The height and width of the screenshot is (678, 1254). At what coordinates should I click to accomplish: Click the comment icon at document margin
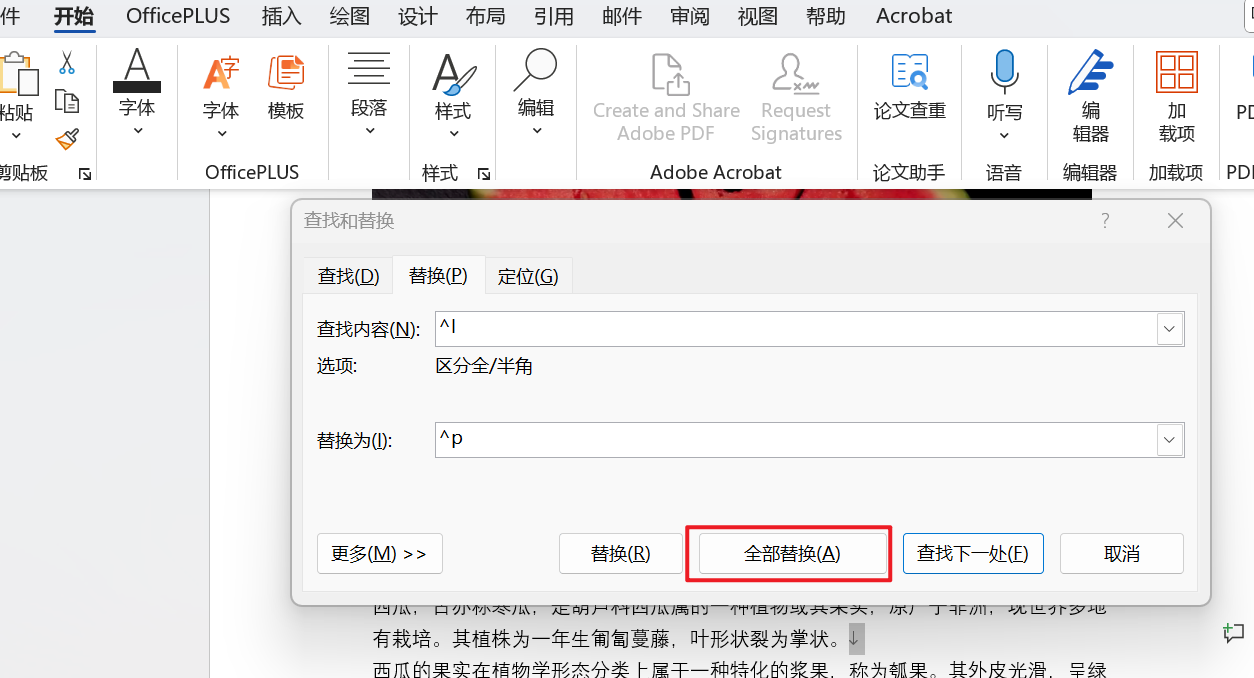1234,632
